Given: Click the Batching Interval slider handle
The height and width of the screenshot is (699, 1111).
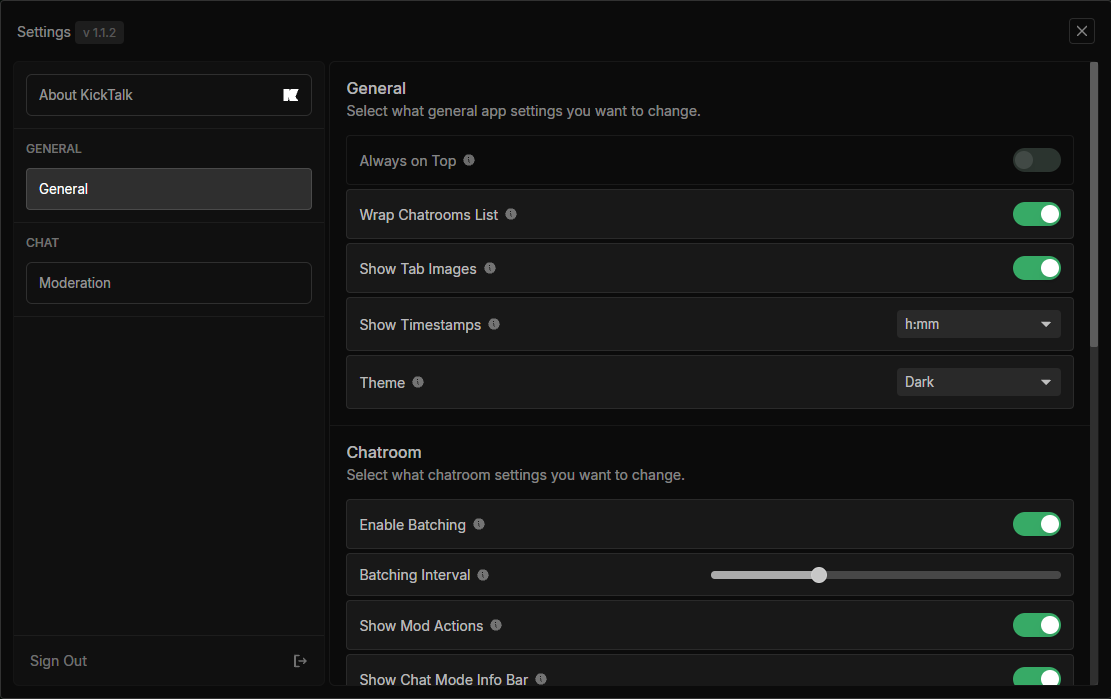Looking at the screenshot, I should pyautogui.click(x=819, y=575).
